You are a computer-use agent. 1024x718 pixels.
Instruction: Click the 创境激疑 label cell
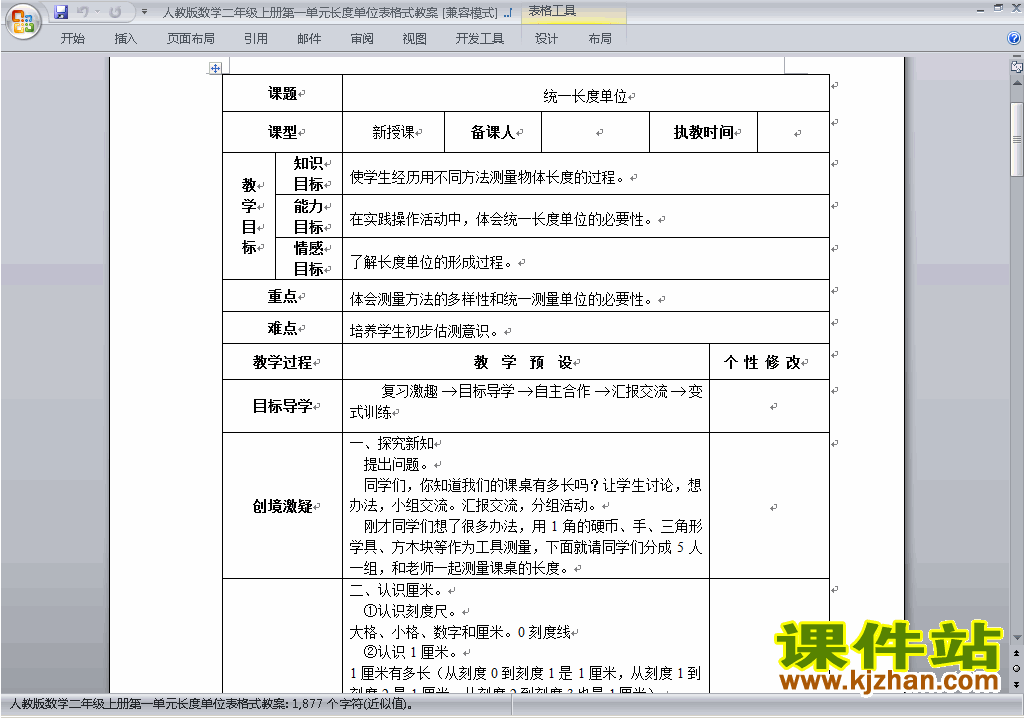282,506
